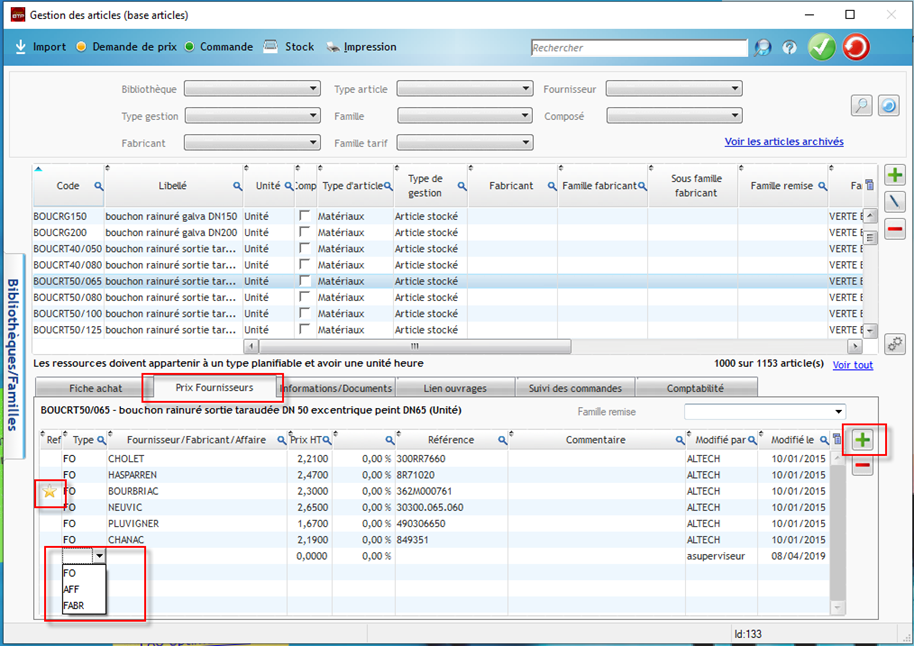Click the green checkmark validate button
The height and width of the screenshot is (646, 914).
822,47
